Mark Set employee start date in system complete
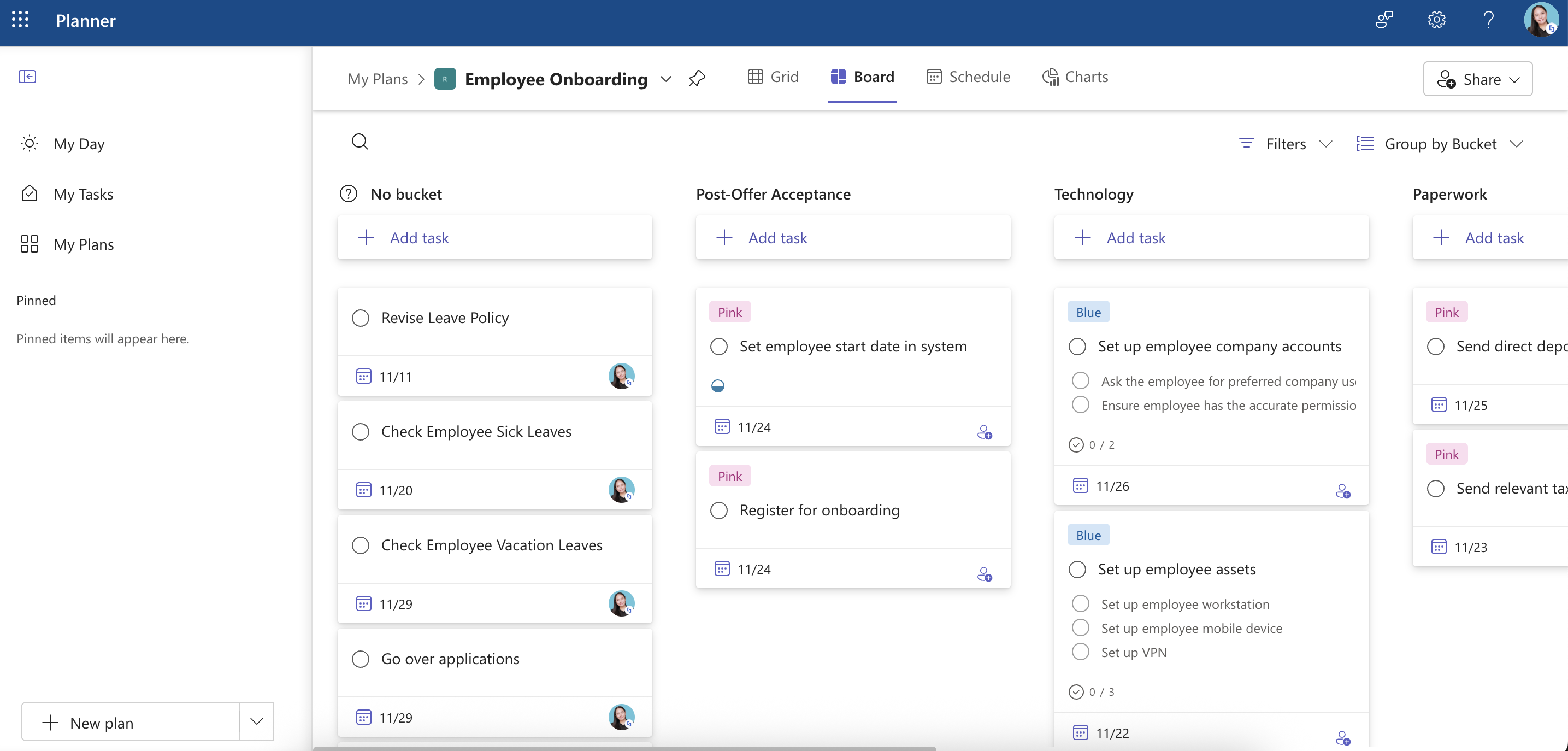Viewport: 1568px width, 751px height. coord(719,347)
